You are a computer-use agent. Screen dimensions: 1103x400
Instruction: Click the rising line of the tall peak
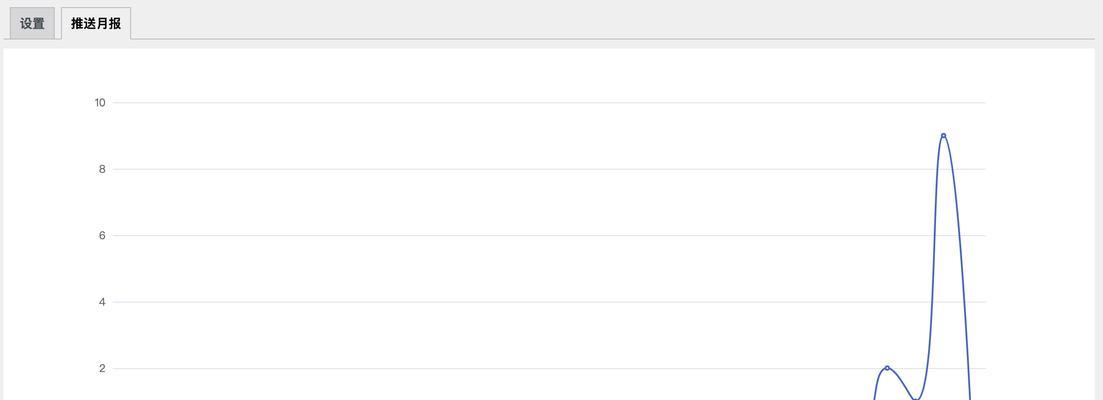[933, 267]
